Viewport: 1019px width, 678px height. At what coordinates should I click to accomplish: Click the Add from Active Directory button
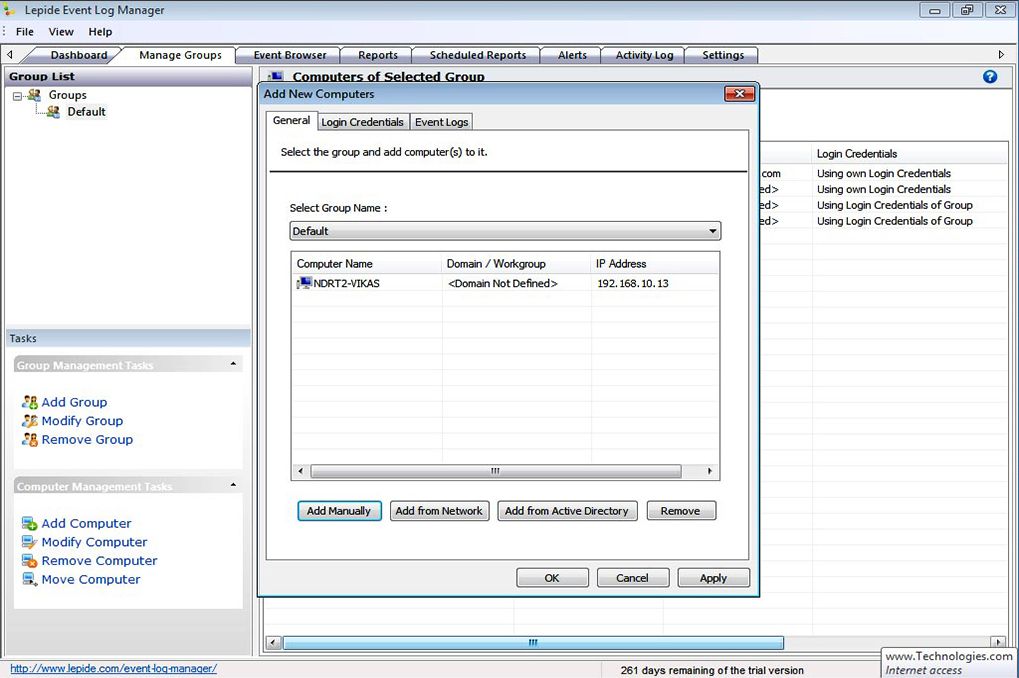[567, 511]
